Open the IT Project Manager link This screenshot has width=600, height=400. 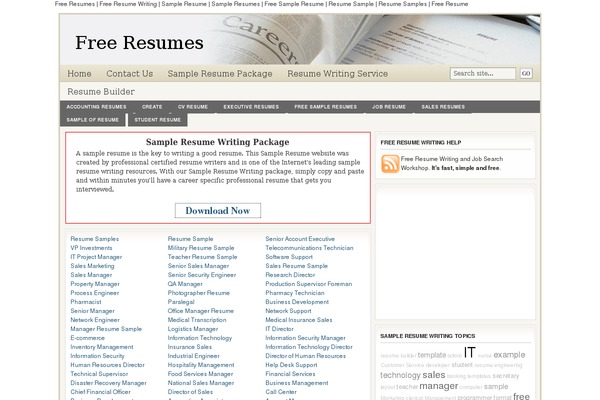click(96, 257)
